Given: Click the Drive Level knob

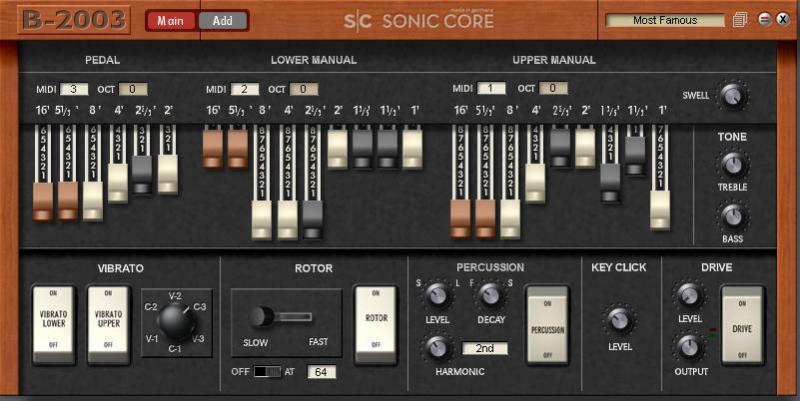Looking at the screenshot, I should pyautogui.click(x=689, y=295).
